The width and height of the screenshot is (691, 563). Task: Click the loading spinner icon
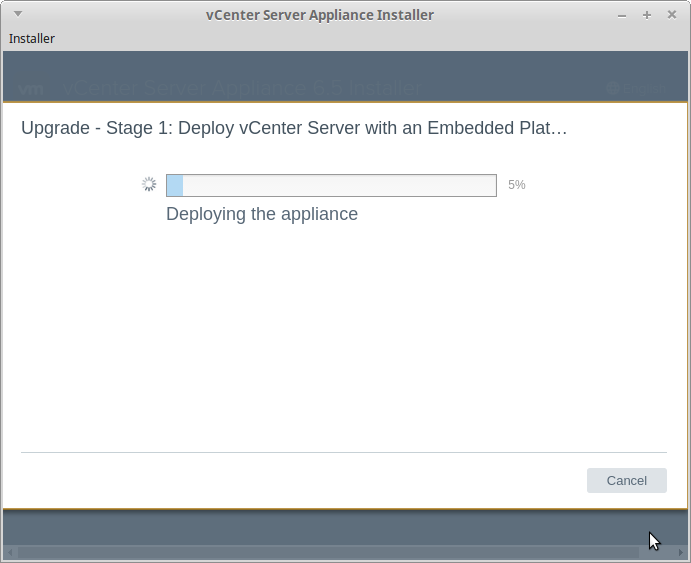149,184
